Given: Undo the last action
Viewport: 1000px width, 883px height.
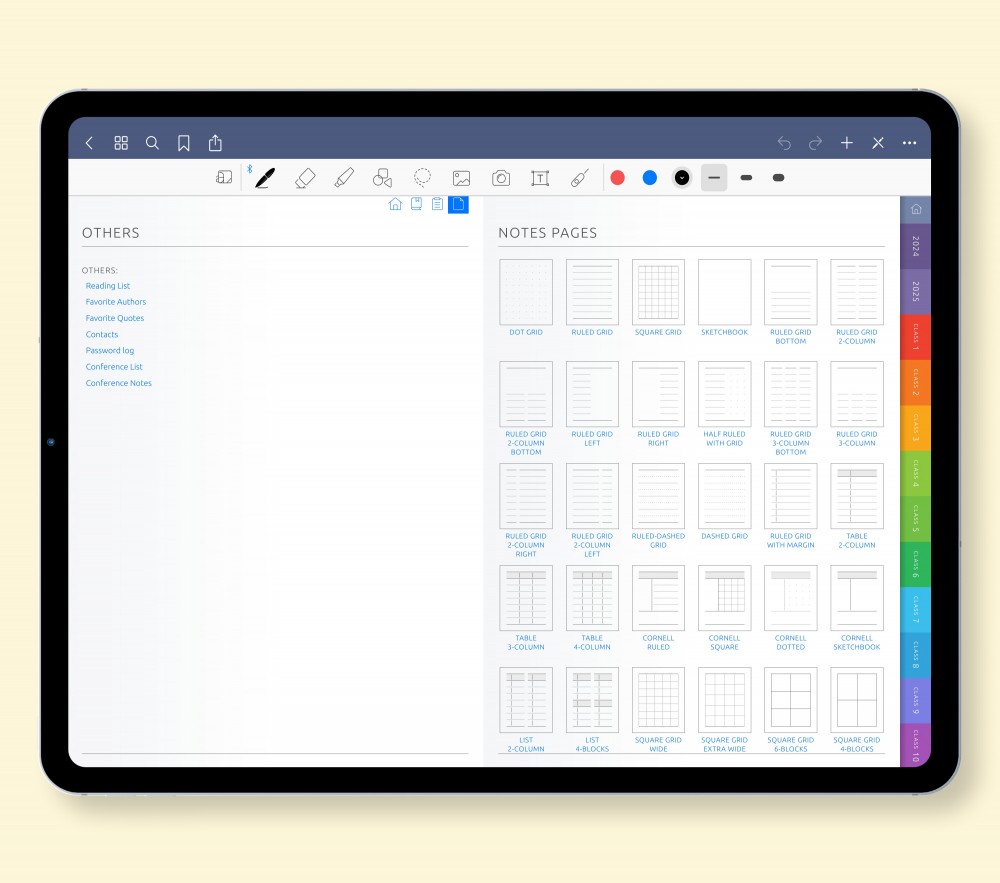Looking at the screenshot, I should 784,143.
